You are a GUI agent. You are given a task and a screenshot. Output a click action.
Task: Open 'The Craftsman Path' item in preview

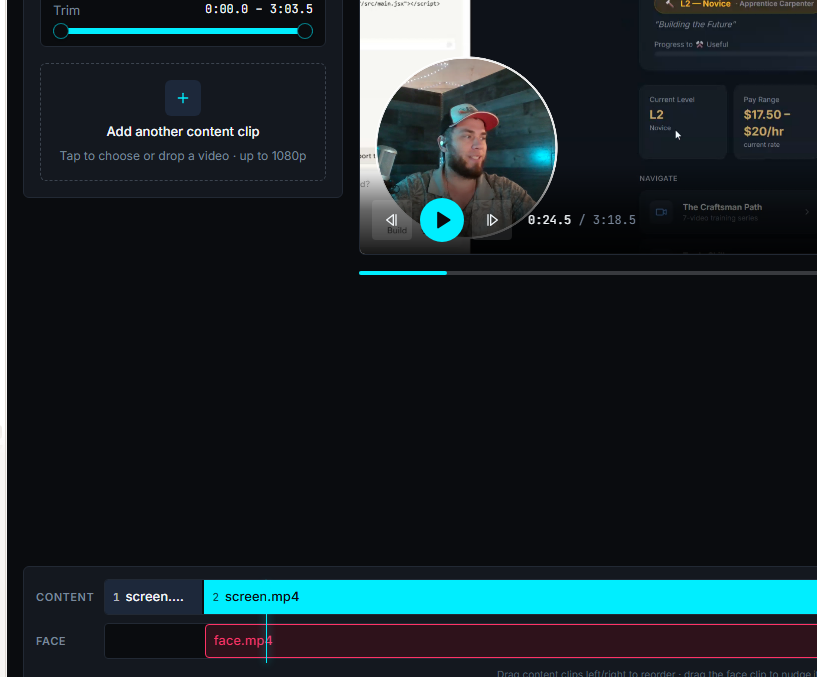click(x=728, y=212)
